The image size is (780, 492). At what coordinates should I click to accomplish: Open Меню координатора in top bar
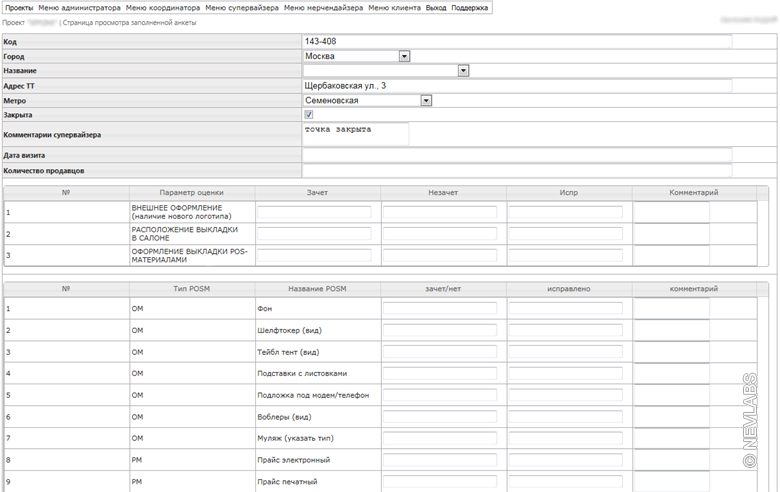click(x=162, y=7)
